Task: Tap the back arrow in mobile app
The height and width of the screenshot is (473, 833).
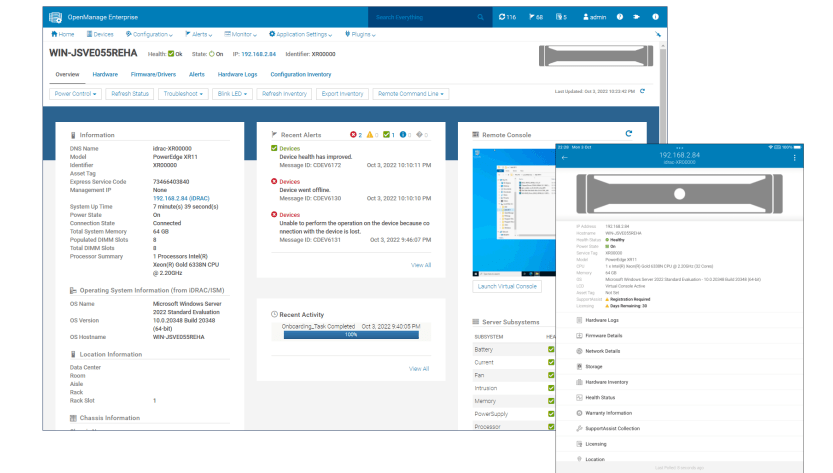Action: click(565, 158)
